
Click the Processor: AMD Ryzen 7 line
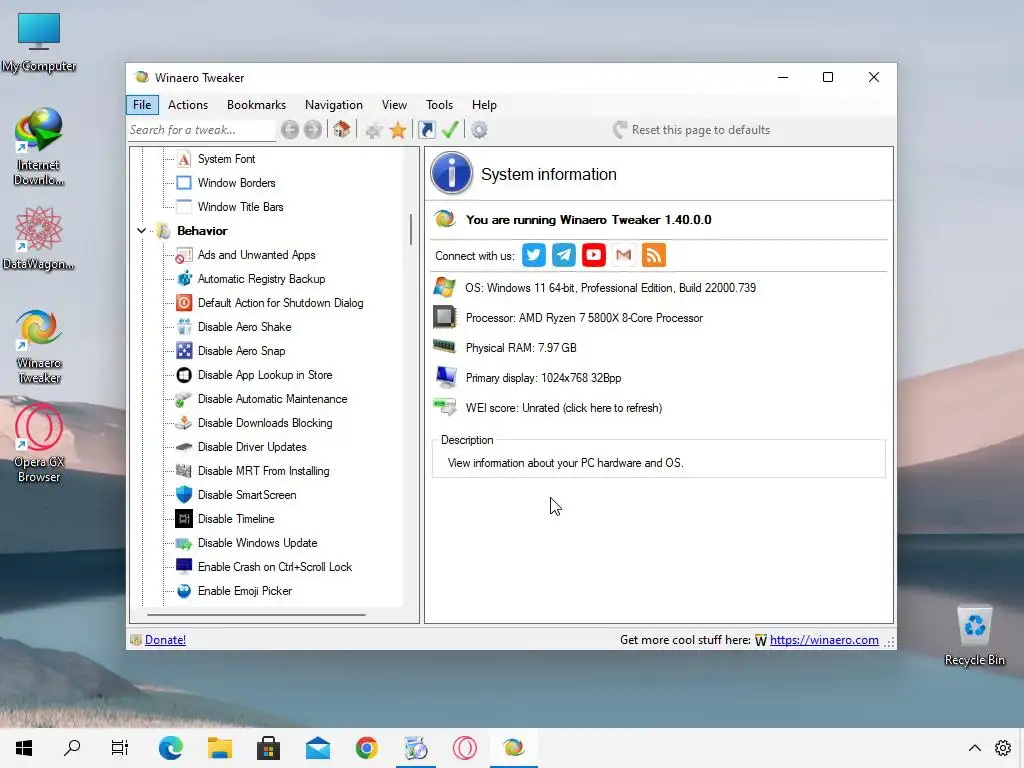[584, 318]
